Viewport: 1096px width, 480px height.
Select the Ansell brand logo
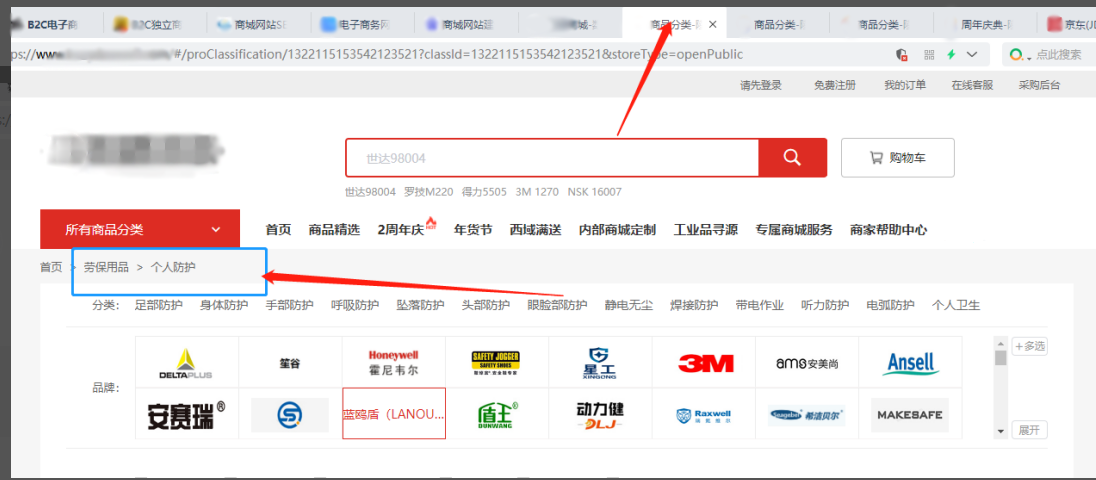point(910,363)
